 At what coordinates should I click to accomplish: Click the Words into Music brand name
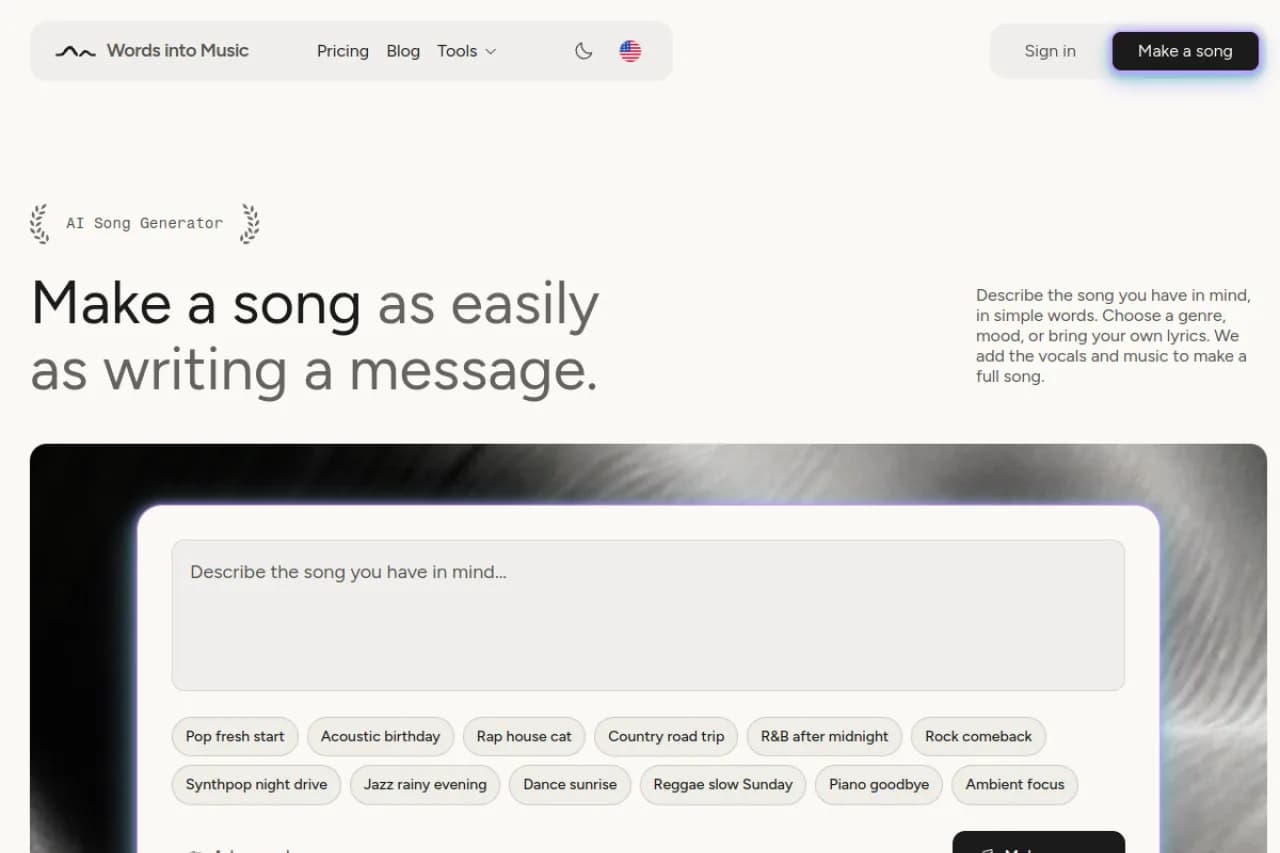click(178, 51)
